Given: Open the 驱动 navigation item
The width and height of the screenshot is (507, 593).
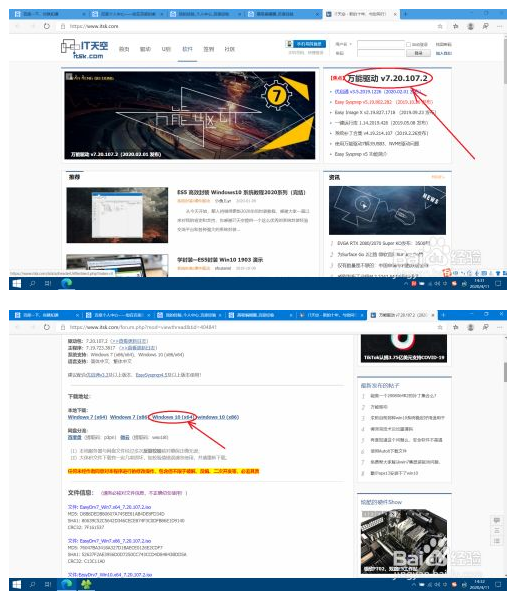Looking at the screenshot, I should point(145,49).
